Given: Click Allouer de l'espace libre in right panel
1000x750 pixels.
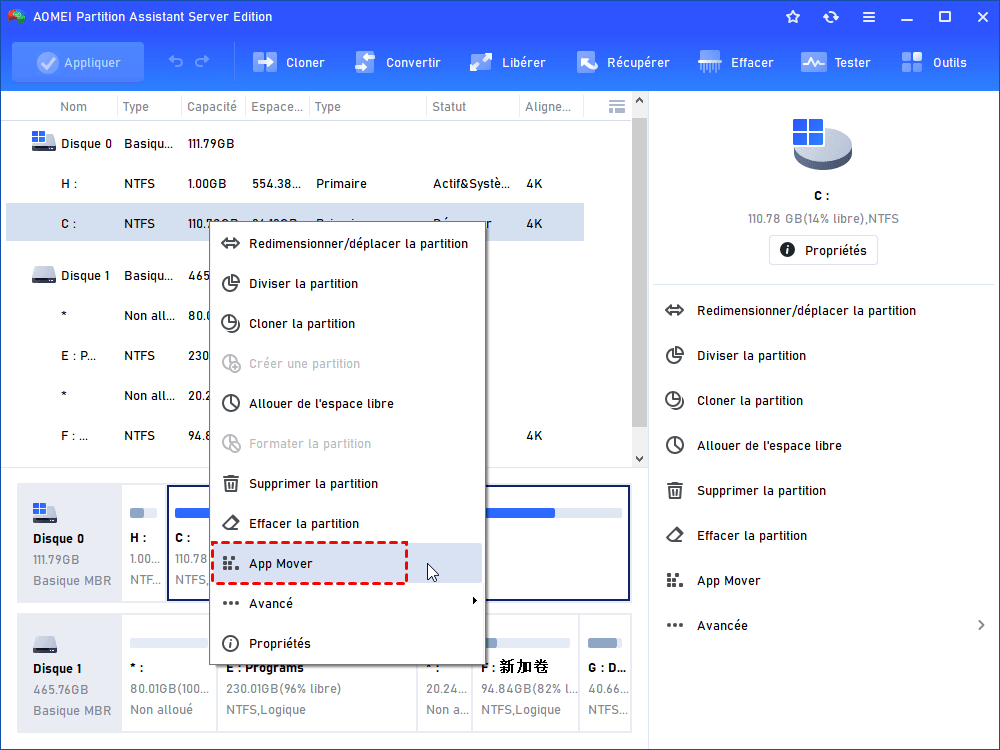Looking at the screenshot, I should coord(769,446).
